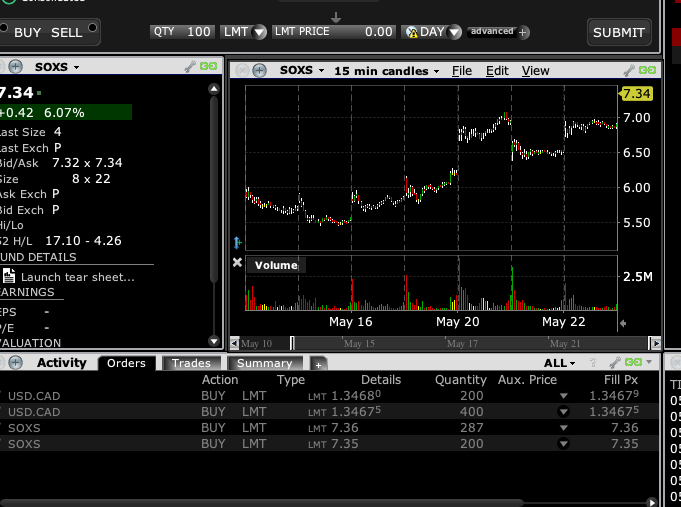Click the chart panel wrench settings icon
The width and height of the screenshot is (681, 507).
pyautogui.click(x=630, y=71)
